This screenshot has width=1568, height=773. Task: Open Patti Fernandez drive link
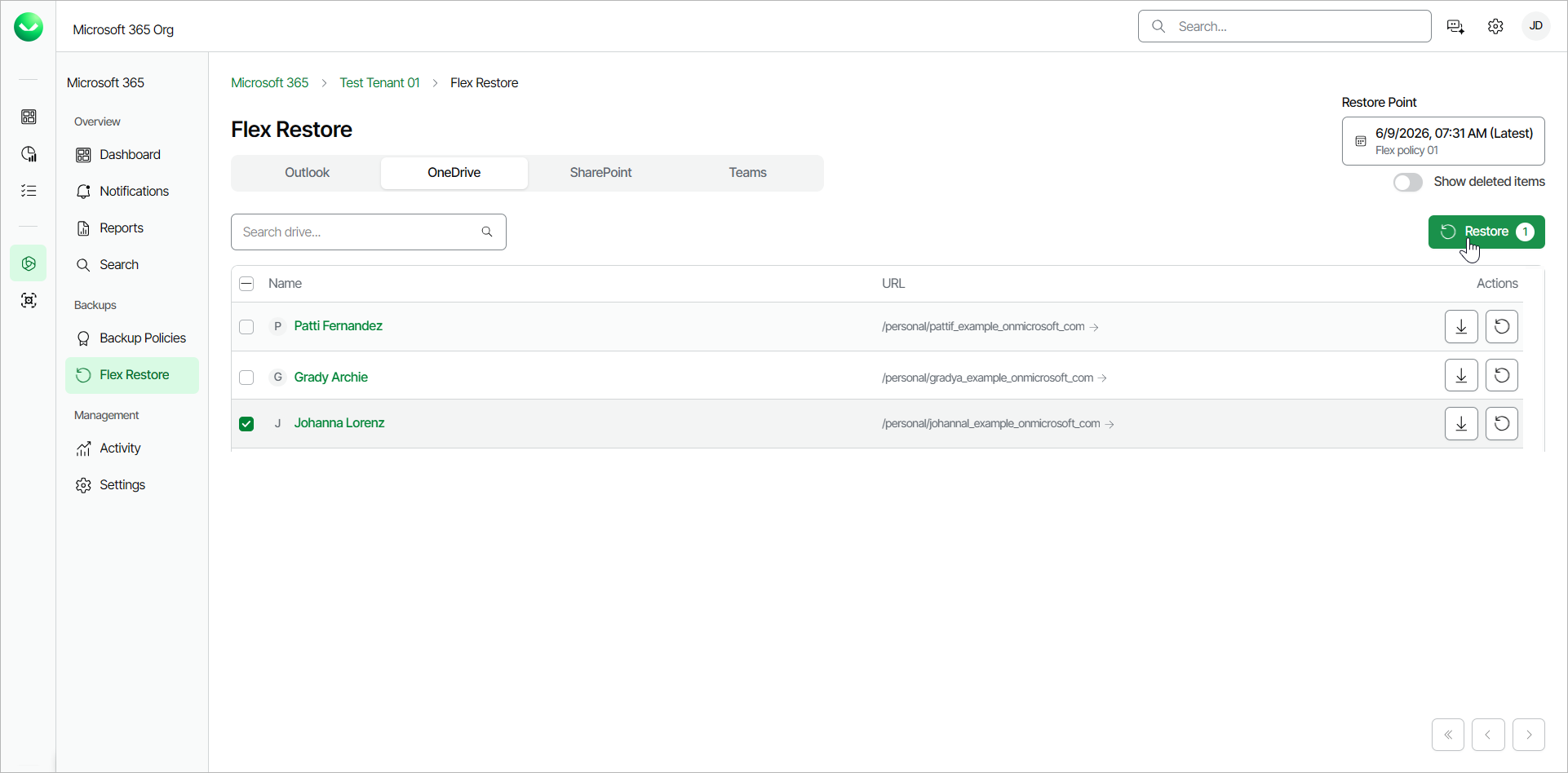coord(338,326)
